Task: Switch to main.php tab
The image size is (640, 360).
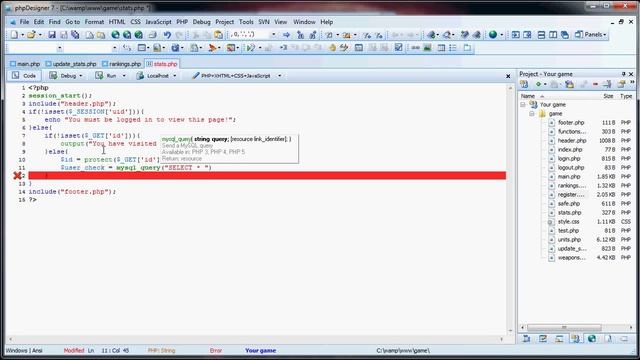Action: click(25, 64)
